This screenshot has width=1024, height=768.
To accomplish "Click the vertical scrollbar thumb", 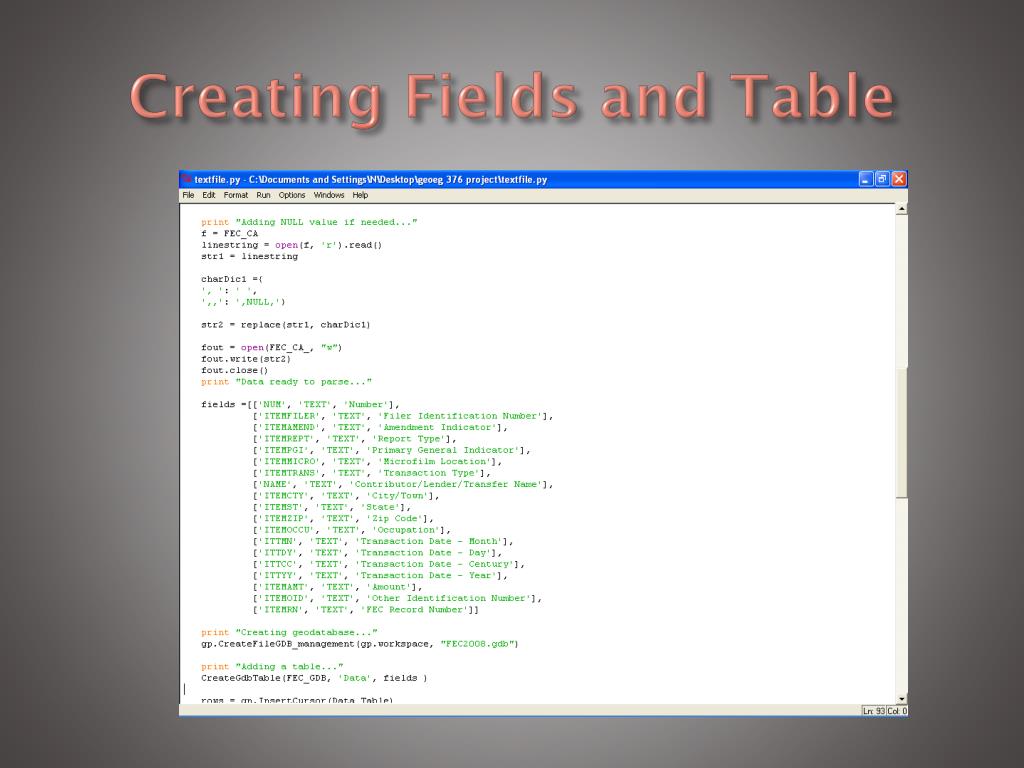I will (901, 433).
